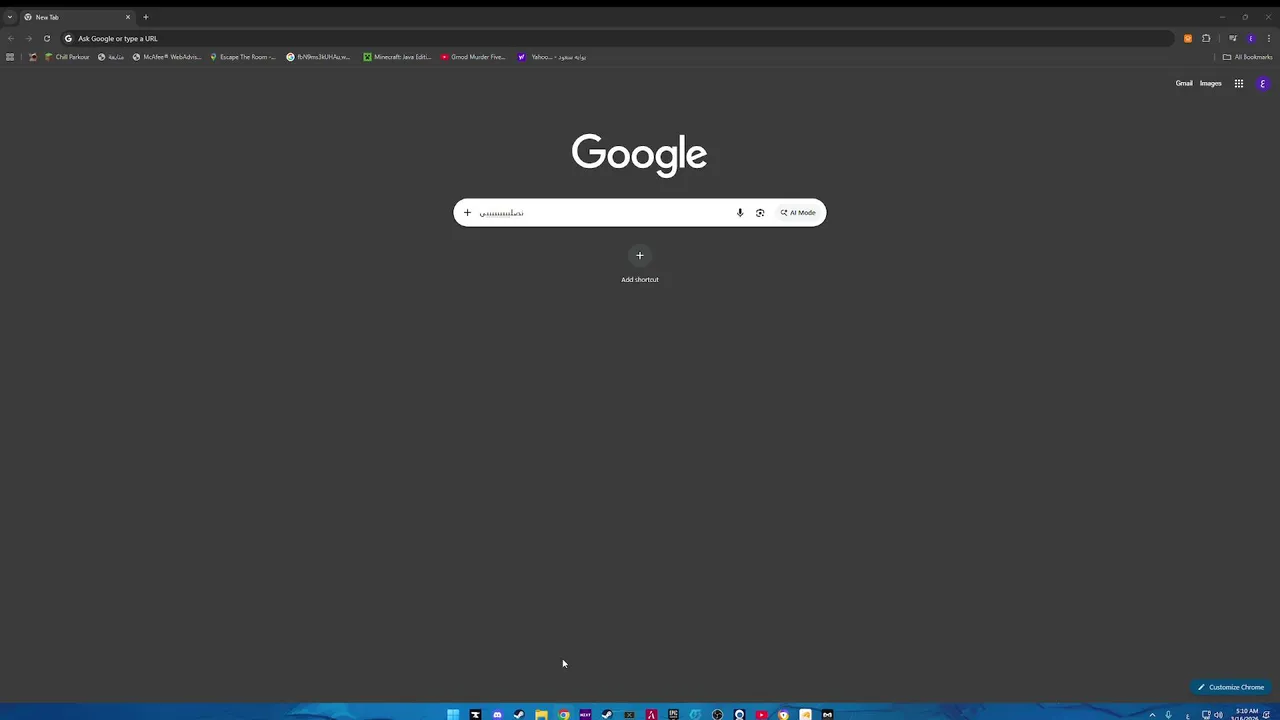The image size is (1280, 720).
Task: Open the orange extension icon in toolbar
Action: (1188, 38)
